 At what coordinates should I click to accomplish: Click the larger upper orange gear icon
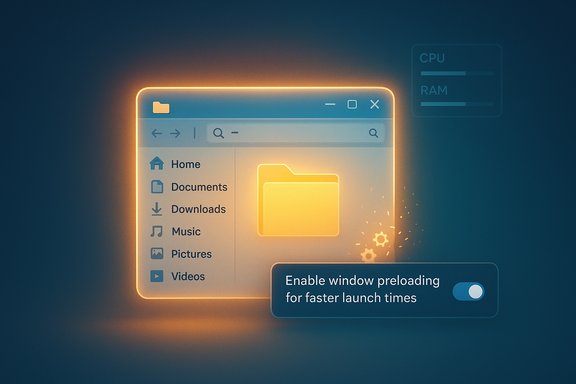point(381,239)
